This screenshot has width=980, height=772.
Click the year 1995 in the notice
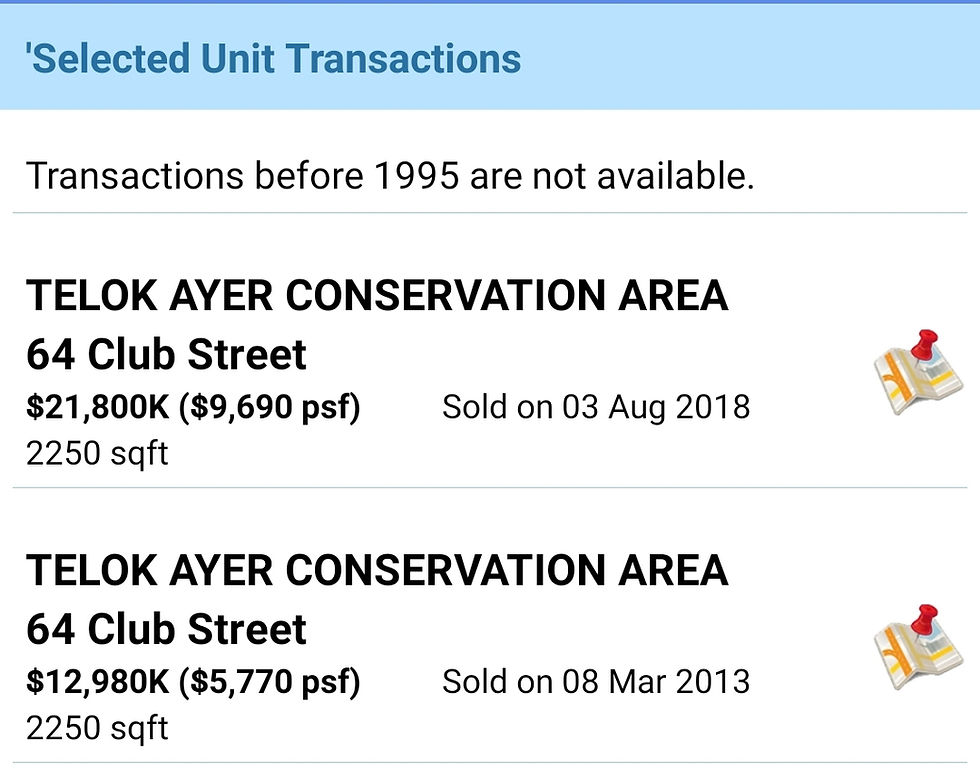click(416, 176)
